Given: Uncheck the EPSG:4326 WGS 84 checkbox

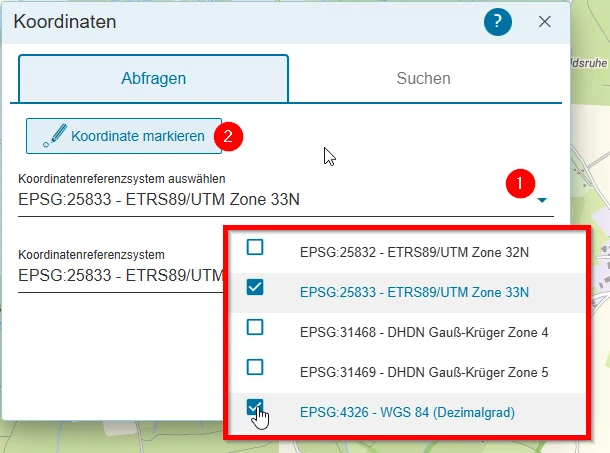Looking at the screenshot, I should (x=255, y=407).
